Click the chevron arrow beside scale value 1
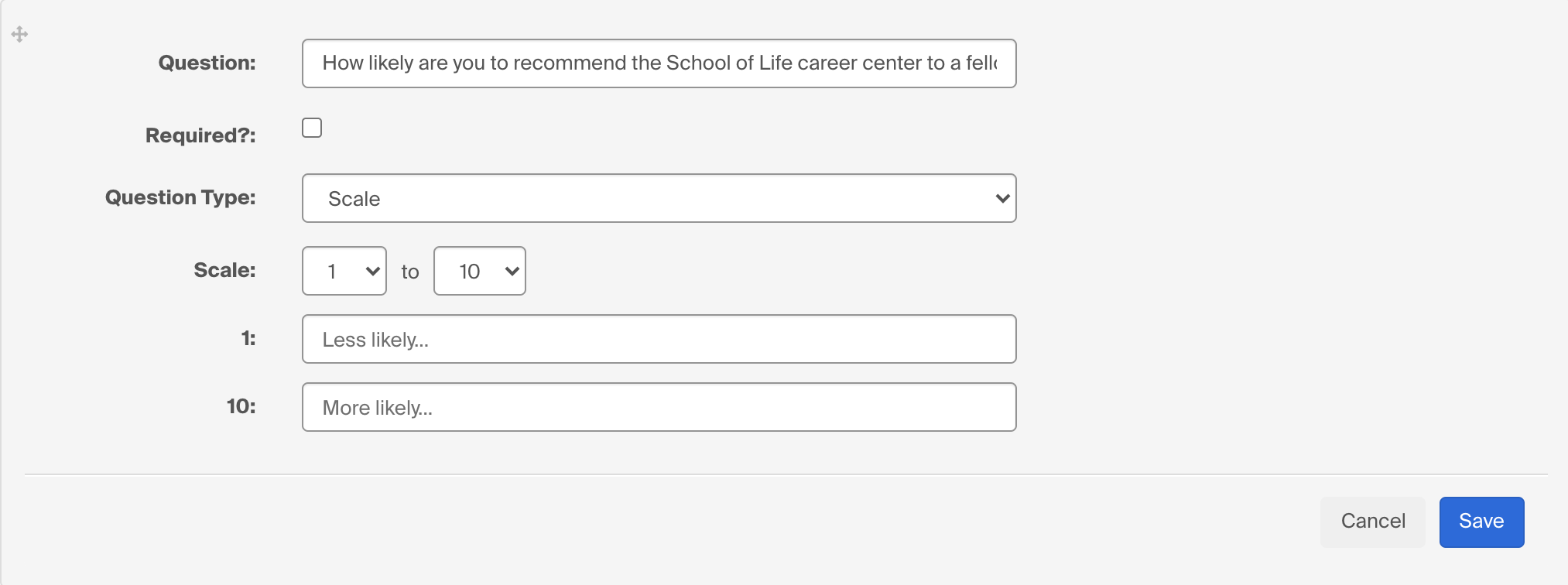The image size is (1568, 585). pos(372,271)
